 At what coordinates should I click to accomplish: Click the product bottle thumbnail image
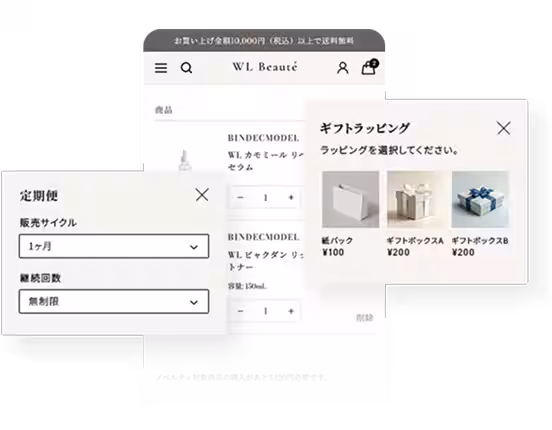pos(184,161)
